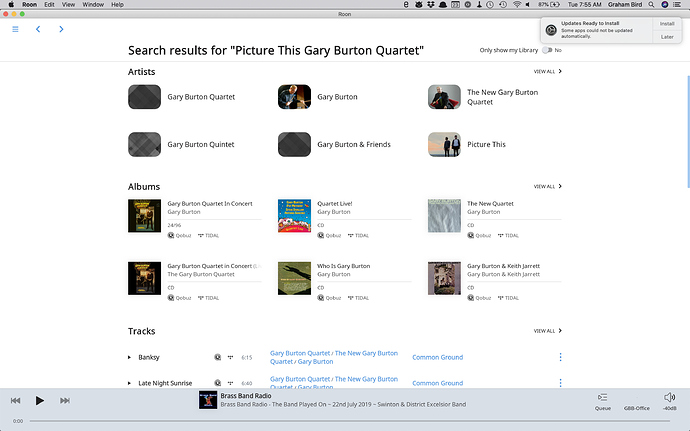Open the Edit menu

tap(49, 4)
